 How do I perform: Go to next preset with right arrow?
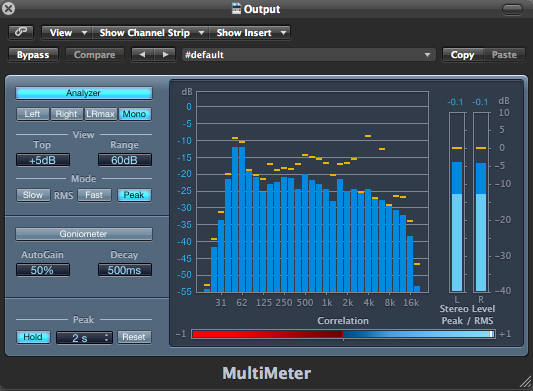[x=165, y=55]
